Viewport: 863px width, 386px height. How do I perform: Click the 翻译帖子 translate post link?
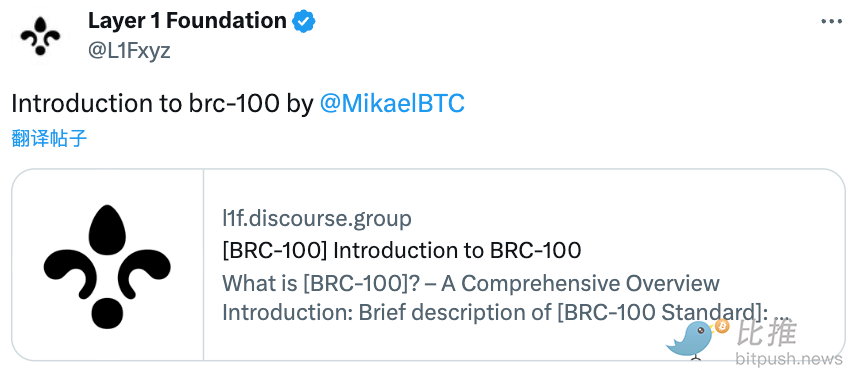pos(50,138)
